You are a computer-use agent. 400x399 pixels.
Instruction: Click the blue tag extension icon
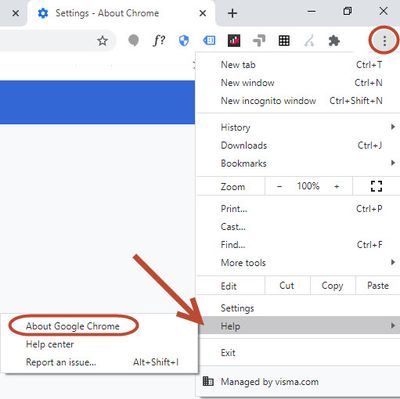coord(209,41)
